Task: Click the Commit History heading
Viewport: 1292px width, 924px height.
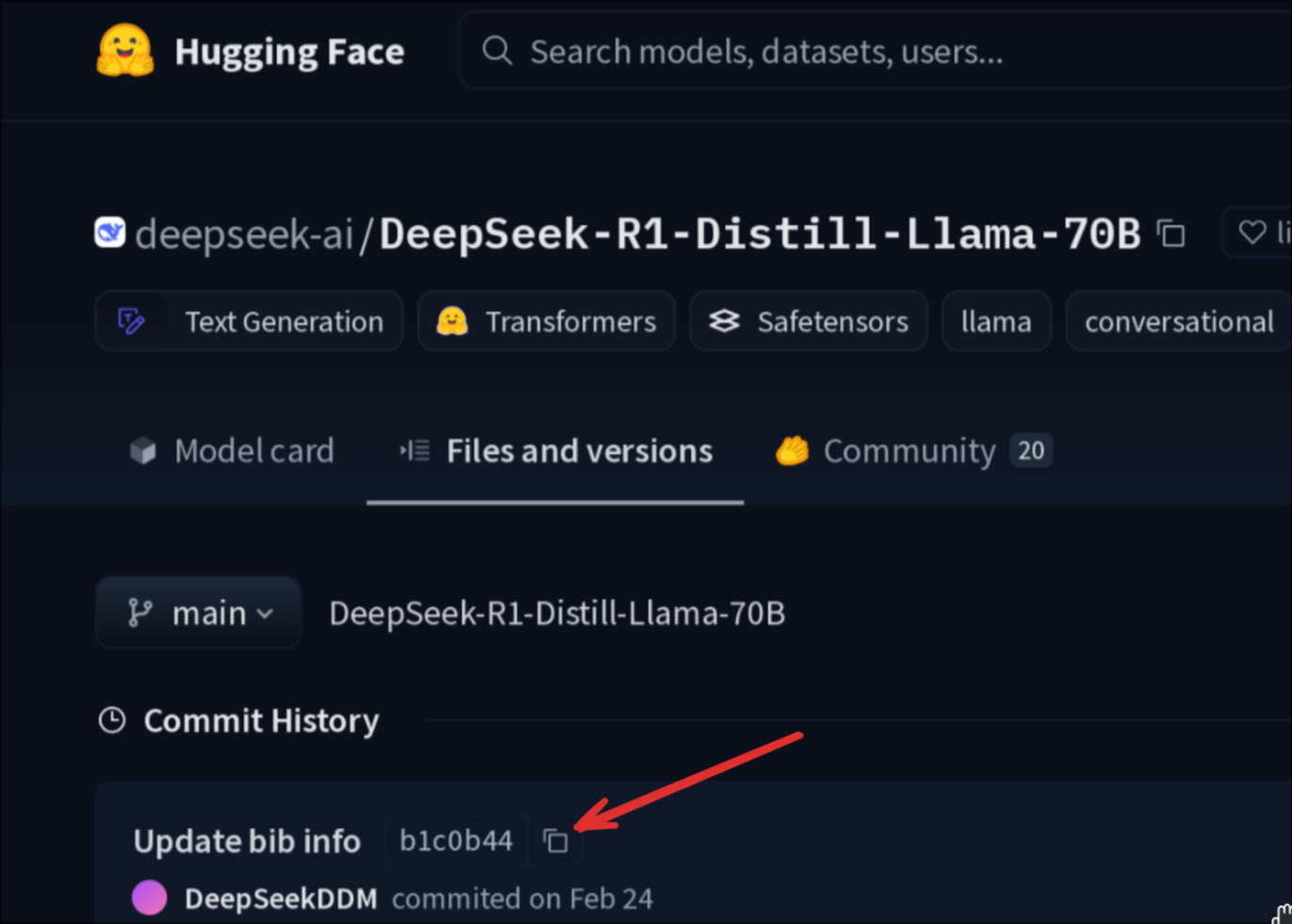Action: tap(261, 721)
